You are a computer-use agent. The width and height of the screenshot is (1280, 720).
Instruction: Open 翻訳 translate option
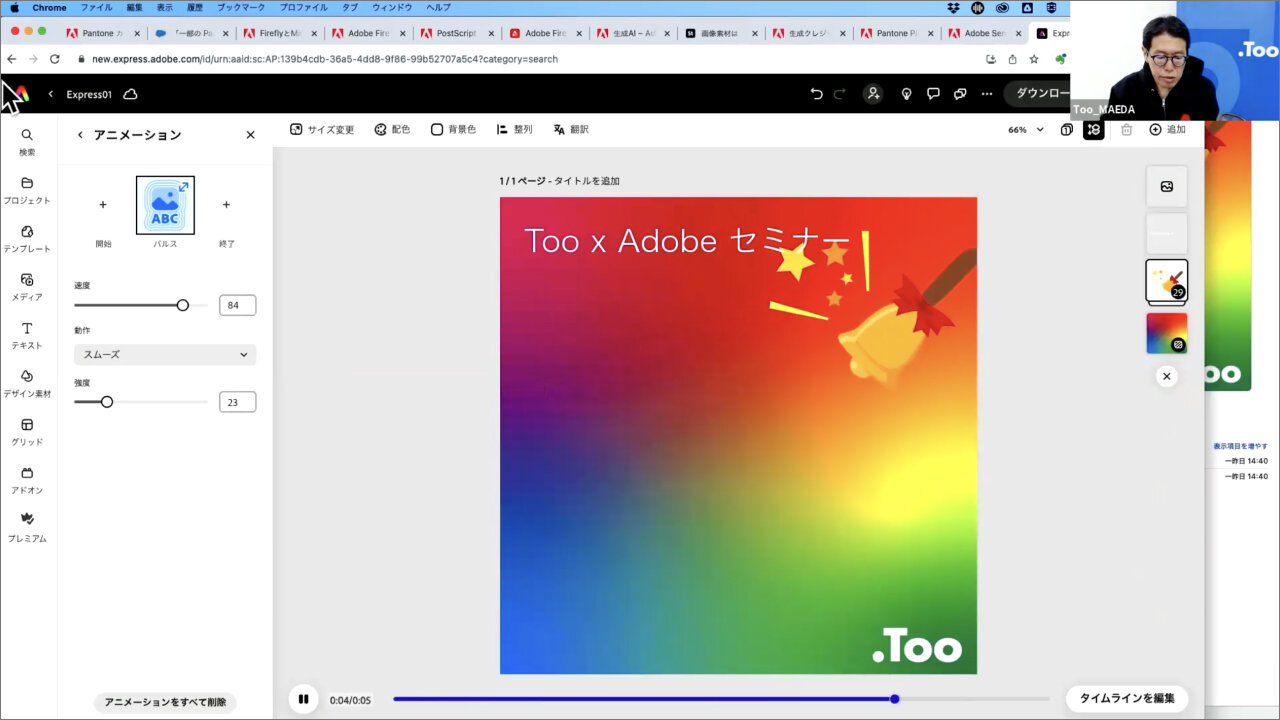571,130
